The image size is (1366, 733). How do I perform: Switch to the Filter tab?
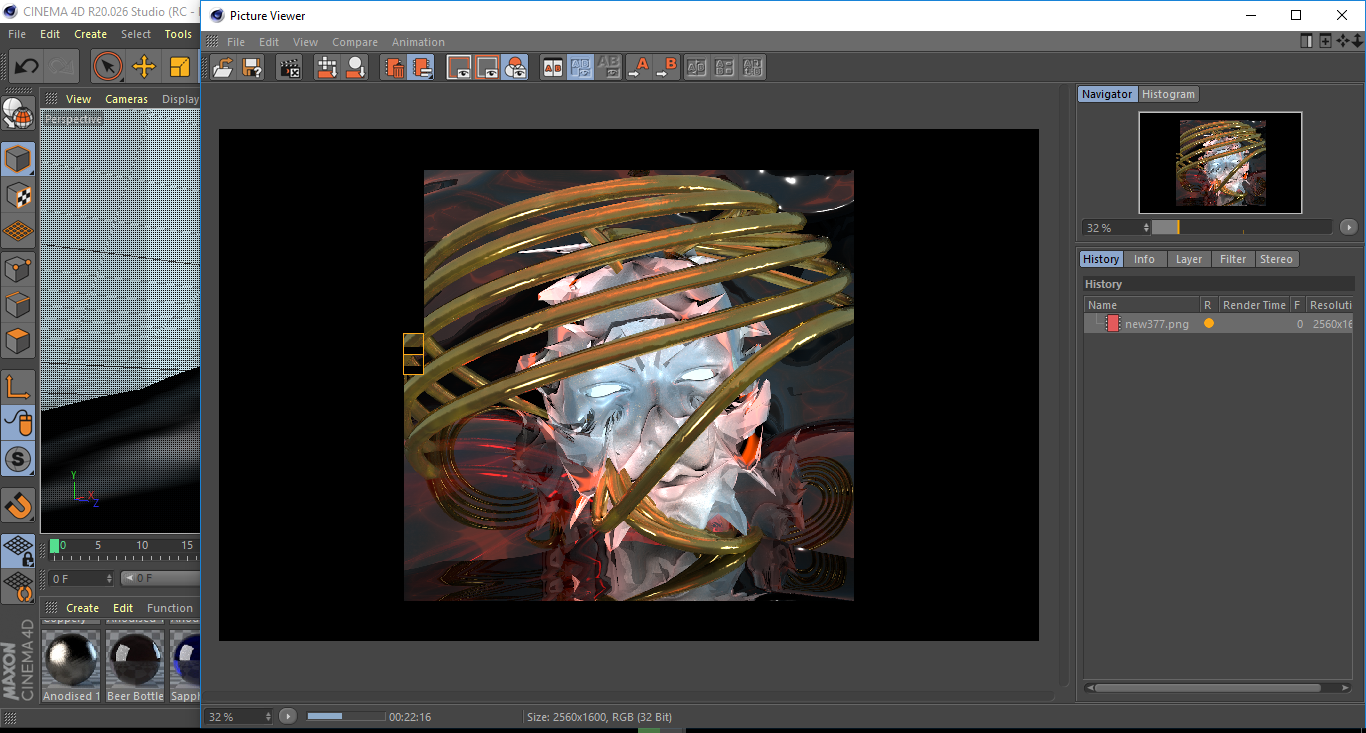tap(1233, 259)
